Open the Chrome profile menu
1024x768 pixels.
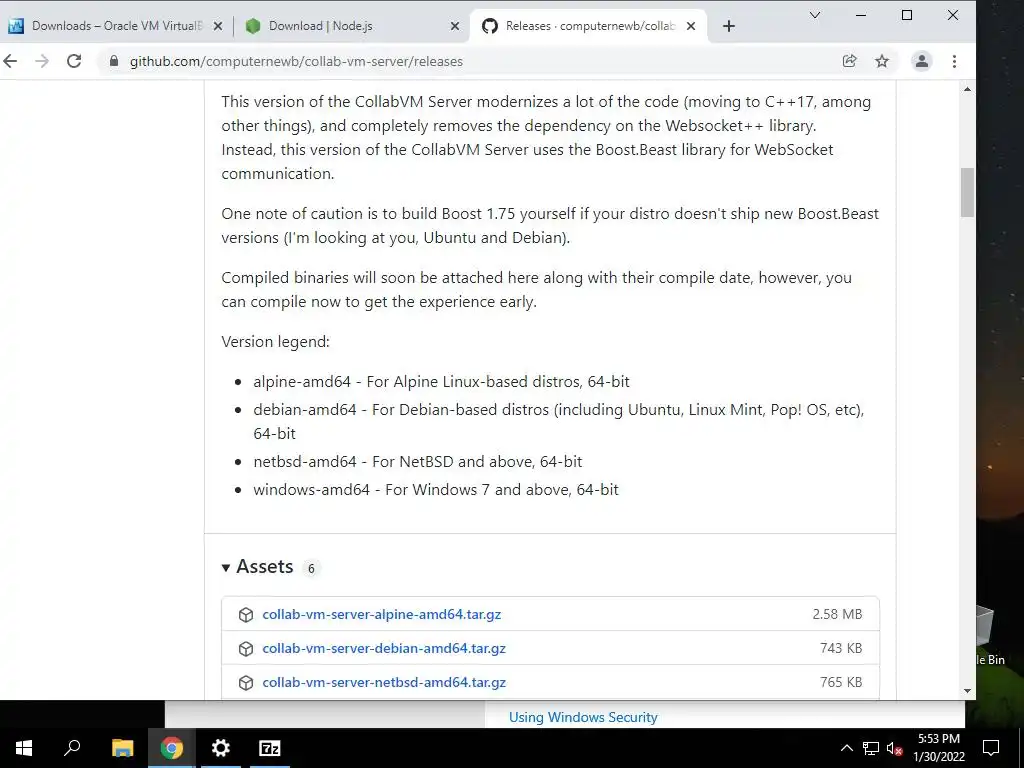[921, 61]
